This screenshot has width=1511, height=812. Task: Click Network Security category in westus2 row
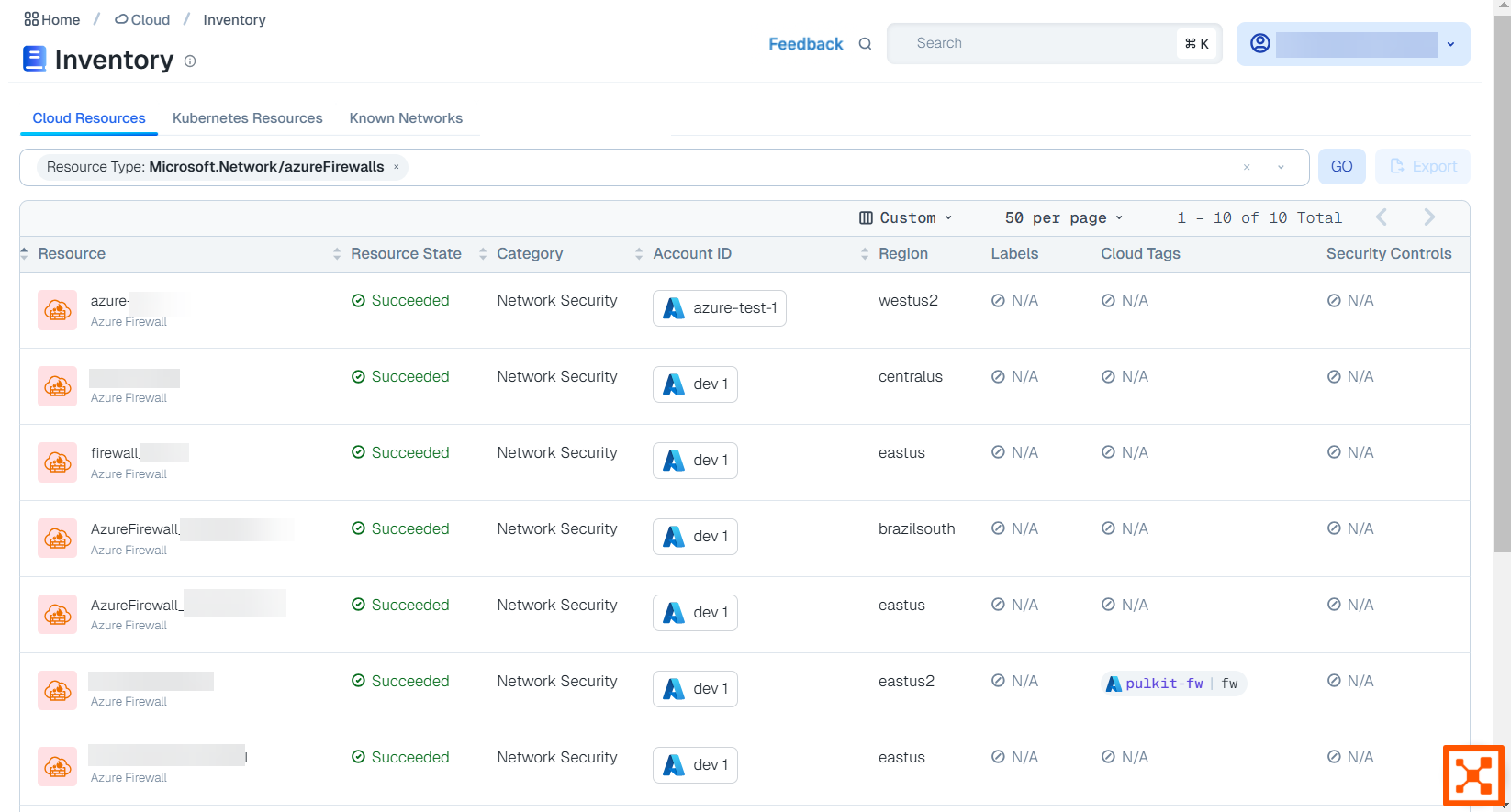pyautogui.click(x=557, y=300)
